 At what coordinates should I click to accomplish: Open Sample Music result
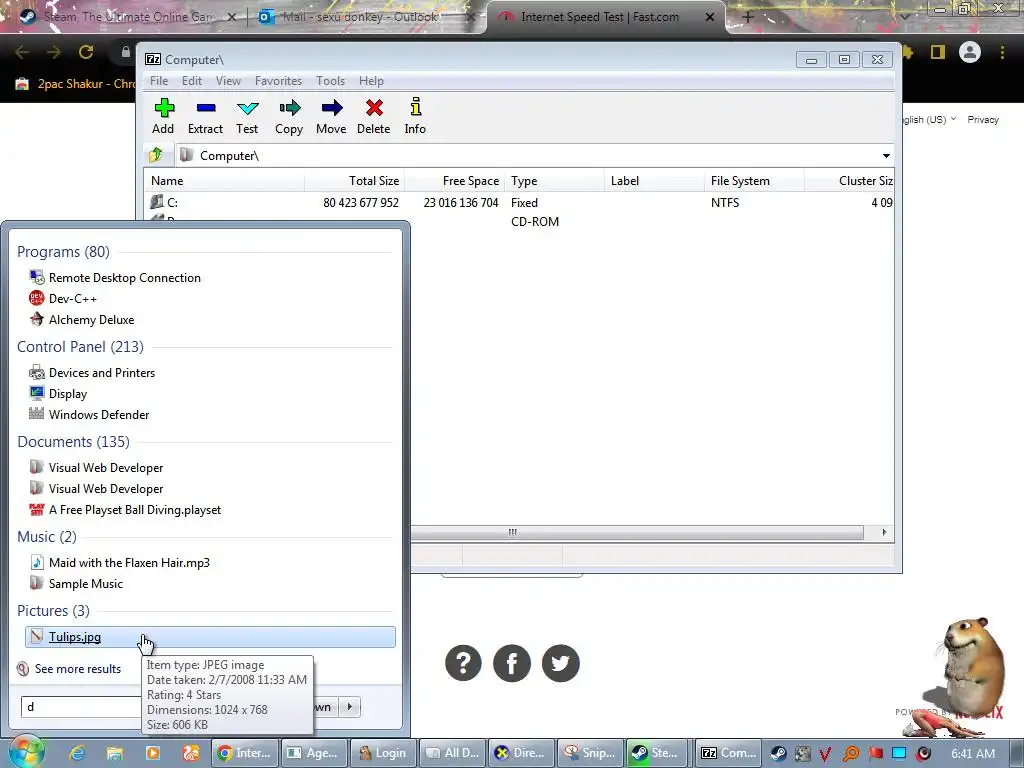tap(76, 583)
